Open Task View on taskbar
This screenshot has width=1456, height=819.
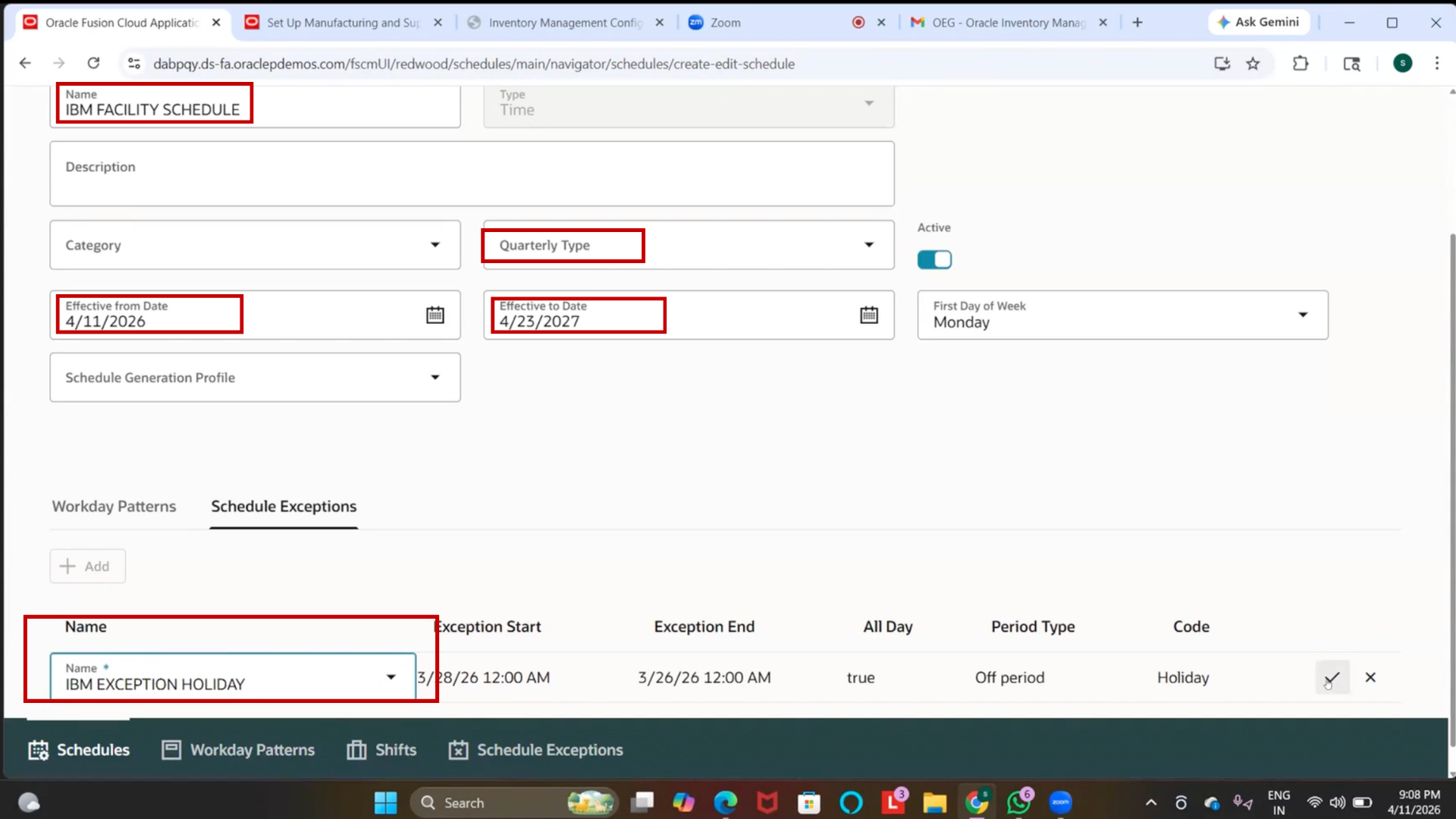(x=642, y=802)
